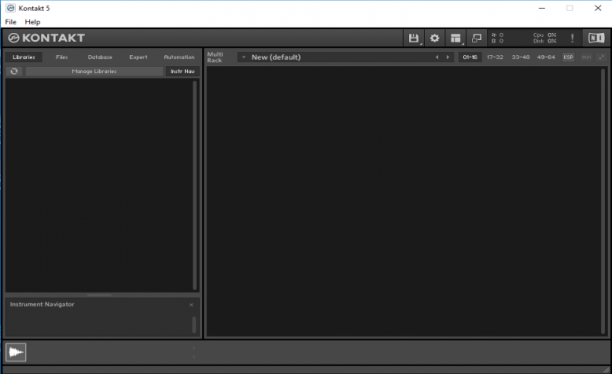The image size is (612, 374).
Task: Click the Instrument Navigator scrollbar
Action: 194,324
